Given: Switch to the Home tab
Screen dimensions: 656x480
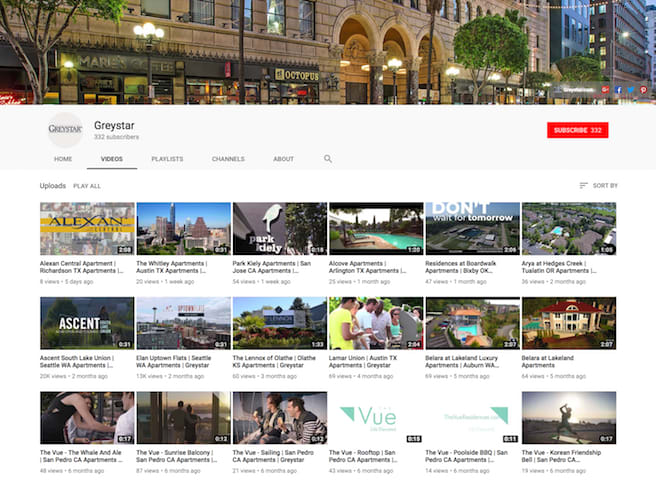Looking at the screenshot, I should (x=63, y=159).
